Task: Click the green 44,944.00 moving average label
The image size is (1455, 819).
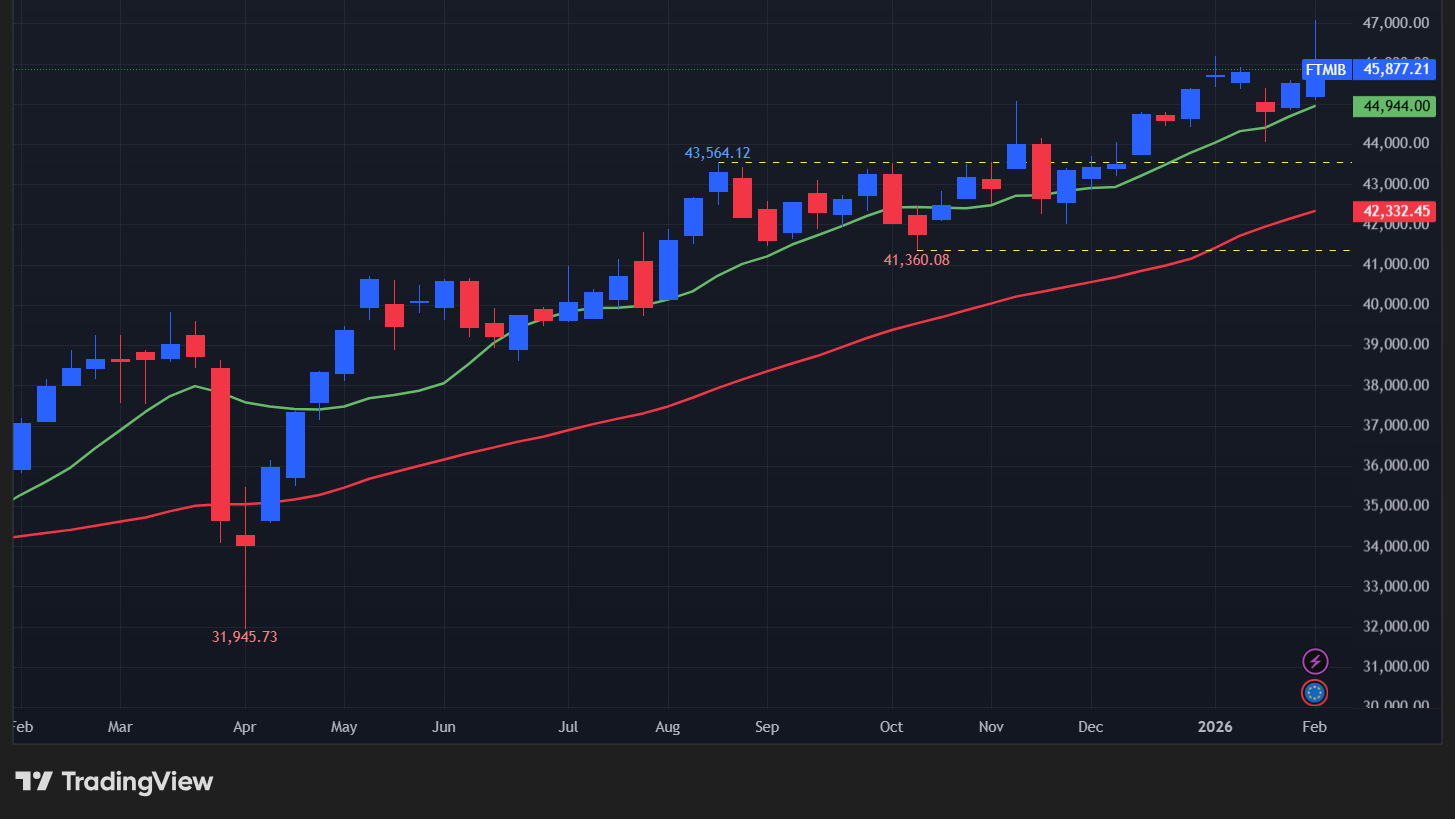Action: click(1393, 106)
